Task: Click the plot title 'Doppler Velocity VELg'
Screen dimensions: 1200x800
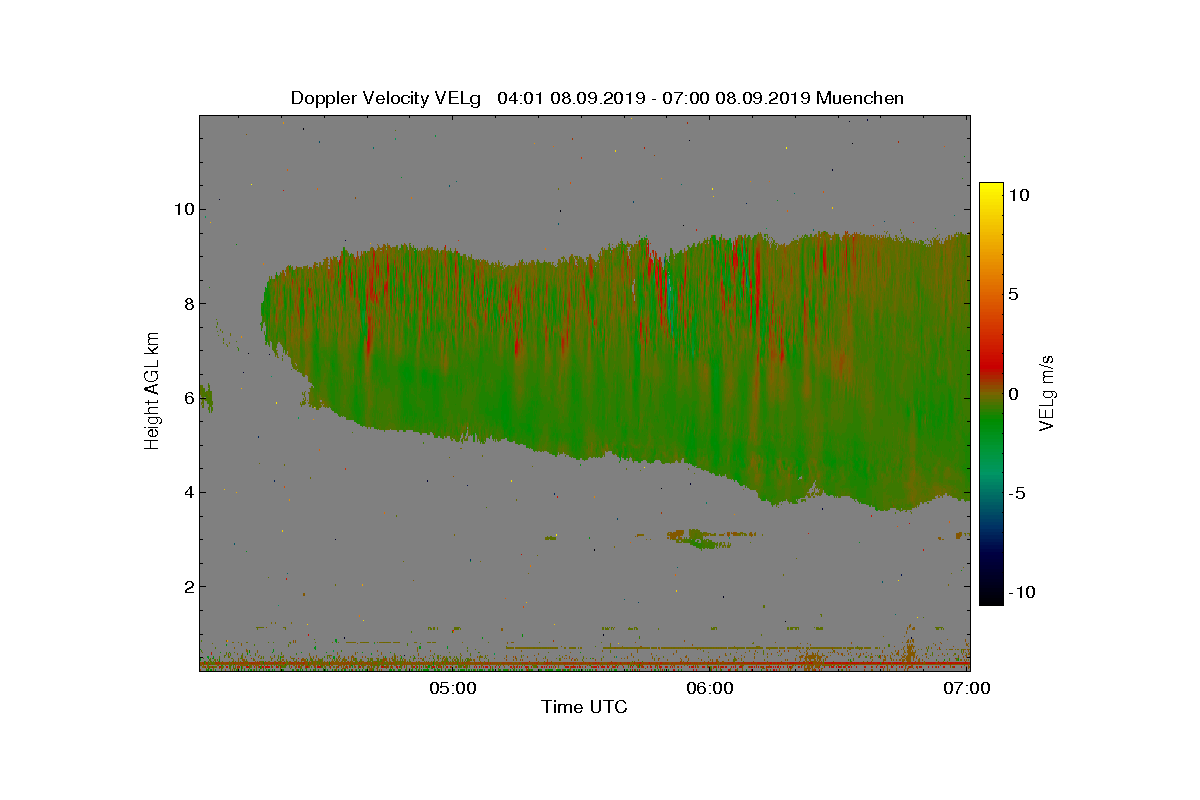Action: pyautogui.click(x=386, y=98)
